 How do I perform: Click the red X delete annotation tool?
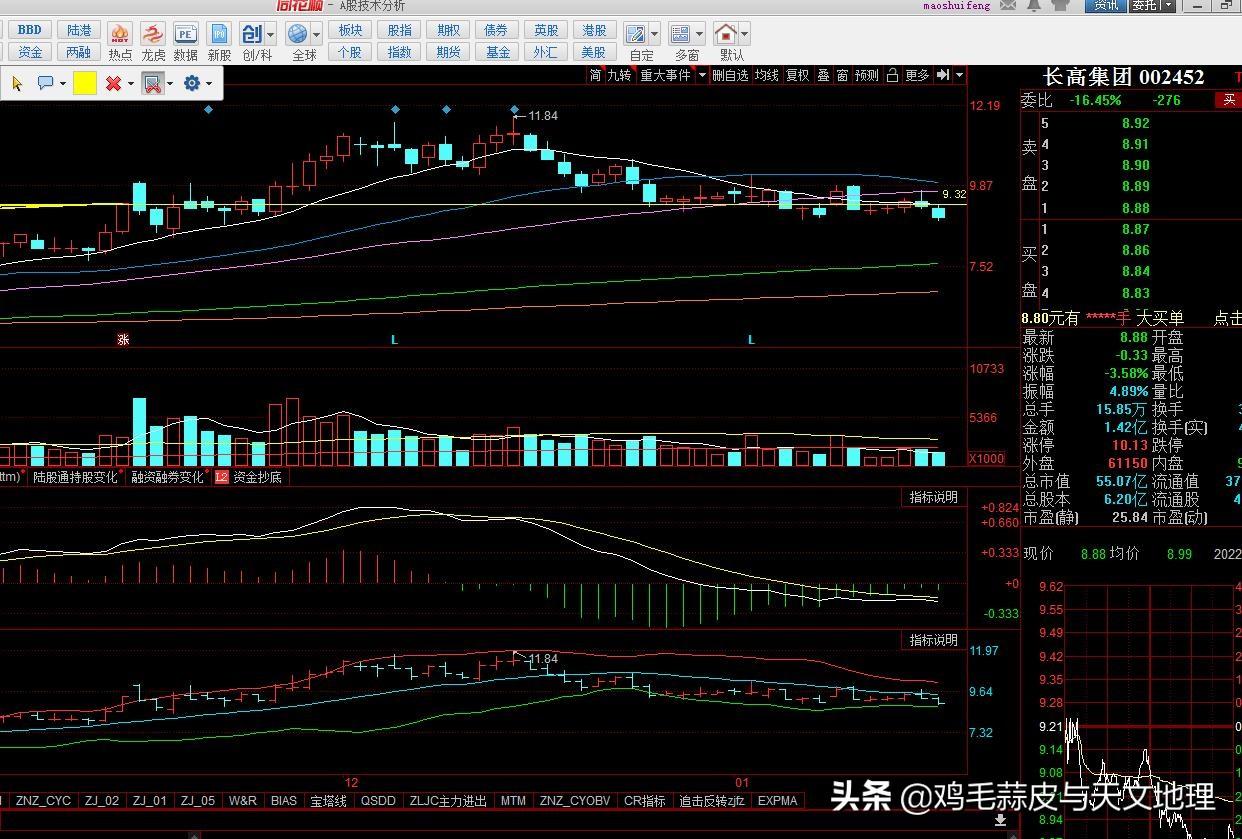113,84
